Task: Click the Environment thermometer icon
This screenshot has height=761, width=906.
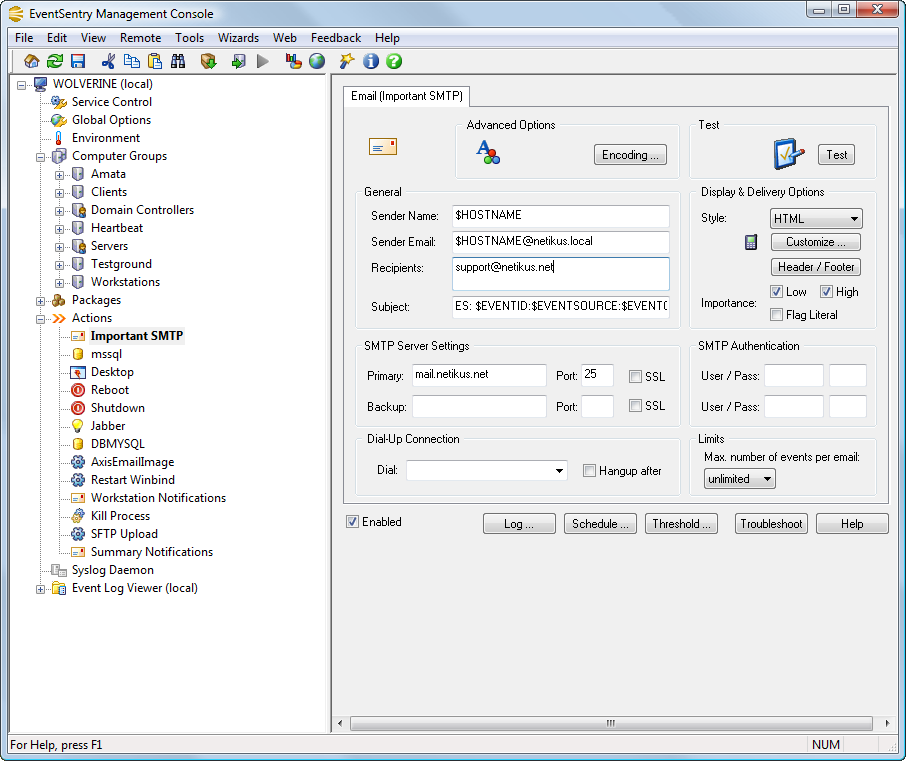Action: coord(58,138)
